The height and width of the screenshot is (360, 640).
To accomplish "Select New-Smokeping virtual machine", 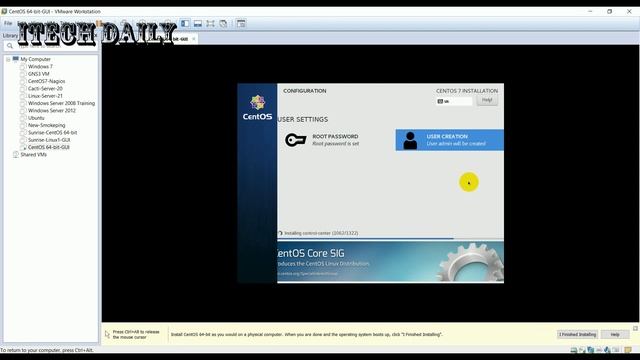I will pyautogui.click(x=47, y=125).
